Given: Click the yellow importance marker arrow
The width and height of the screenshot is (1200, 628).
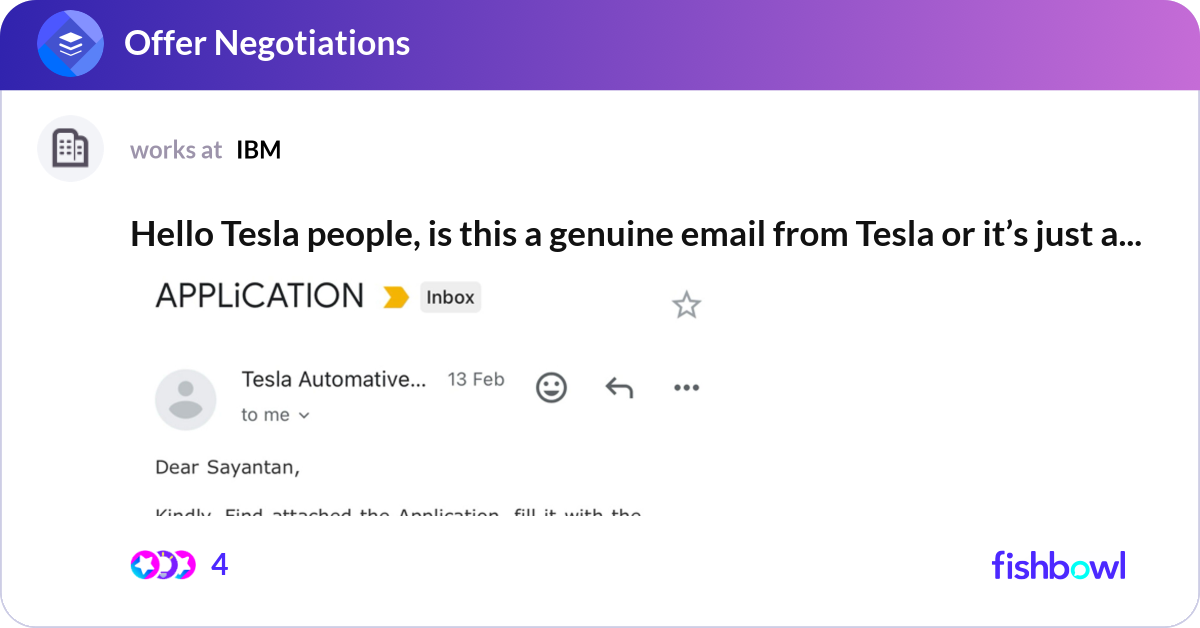Looking at the screenshot, I should point(397,296).
